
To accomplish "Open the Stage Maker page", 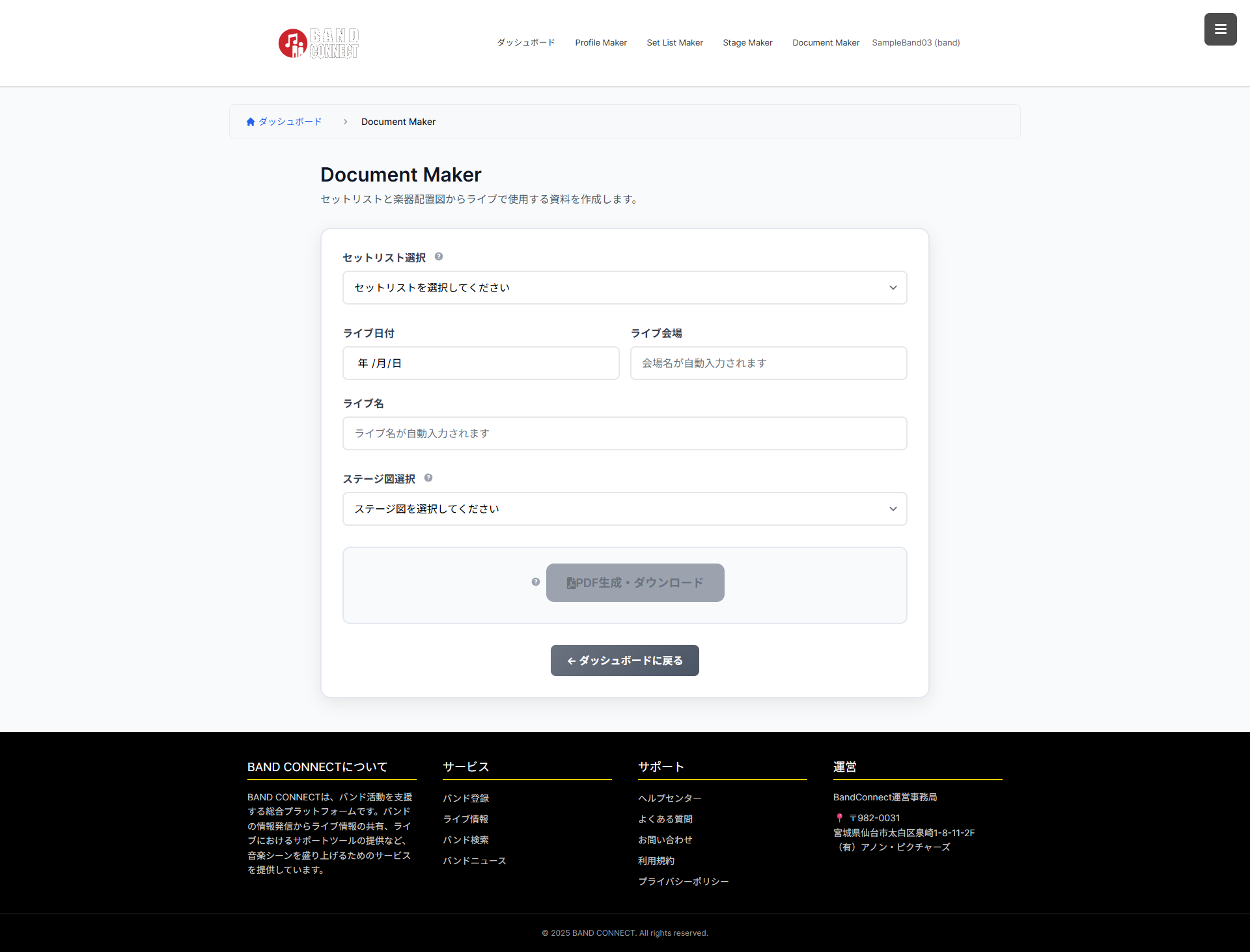I will tap(747, 42).
